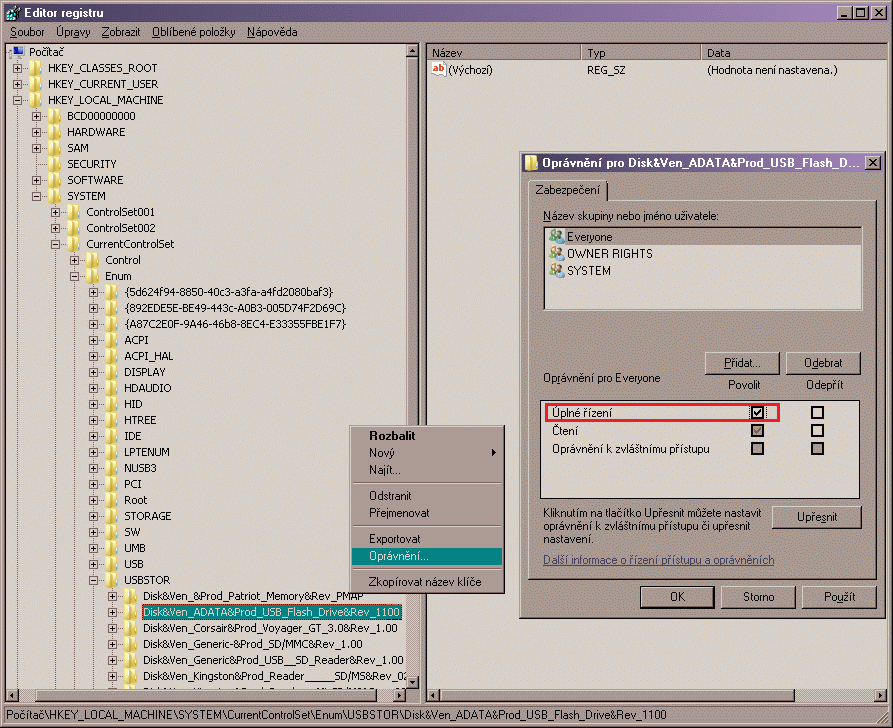
Task: Click the (Výchozí) string value icon
Action: click(438, 69)
